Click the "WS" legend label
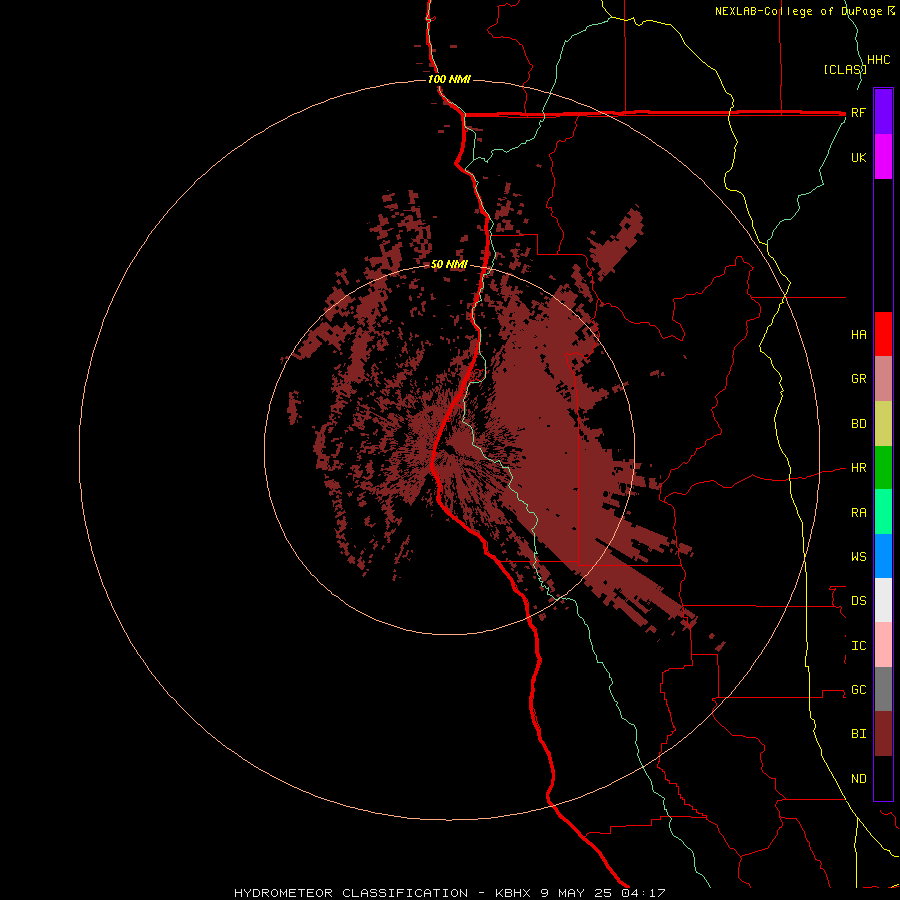 point(859,556)
